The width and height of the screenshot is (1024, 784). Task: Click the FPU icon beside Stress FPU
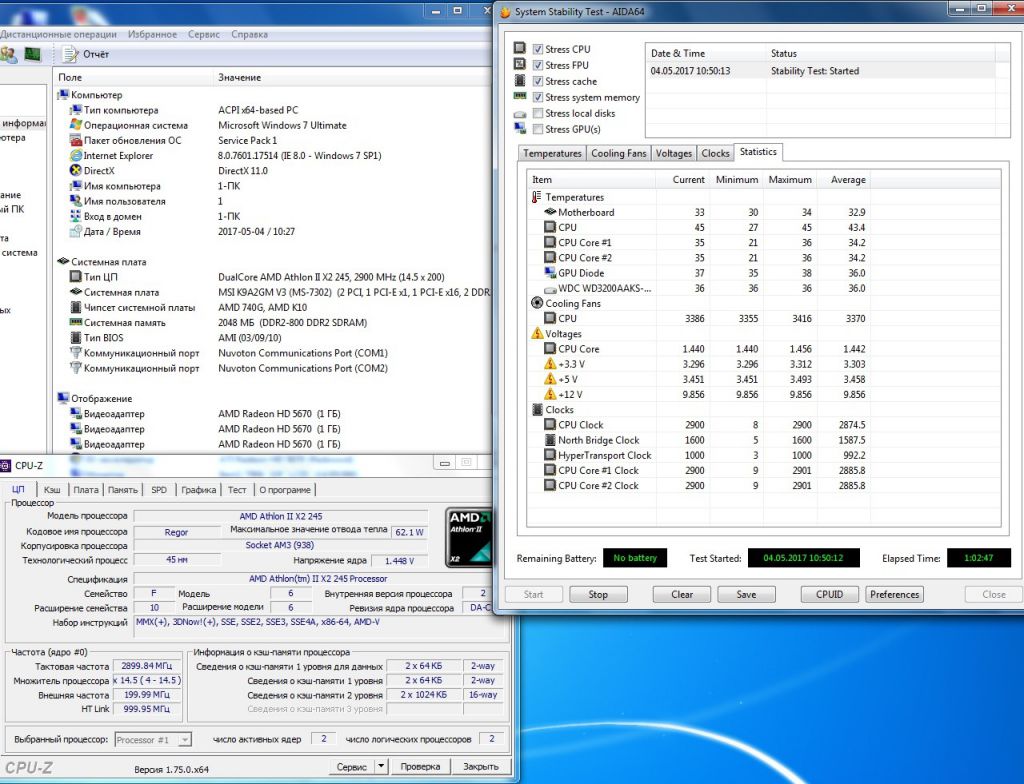click(520, 64)
